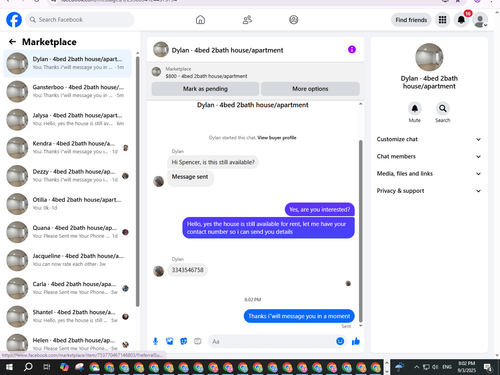Click the conversation list scrollbar
This screenshot has width=500, height=375.
[137, 182]
